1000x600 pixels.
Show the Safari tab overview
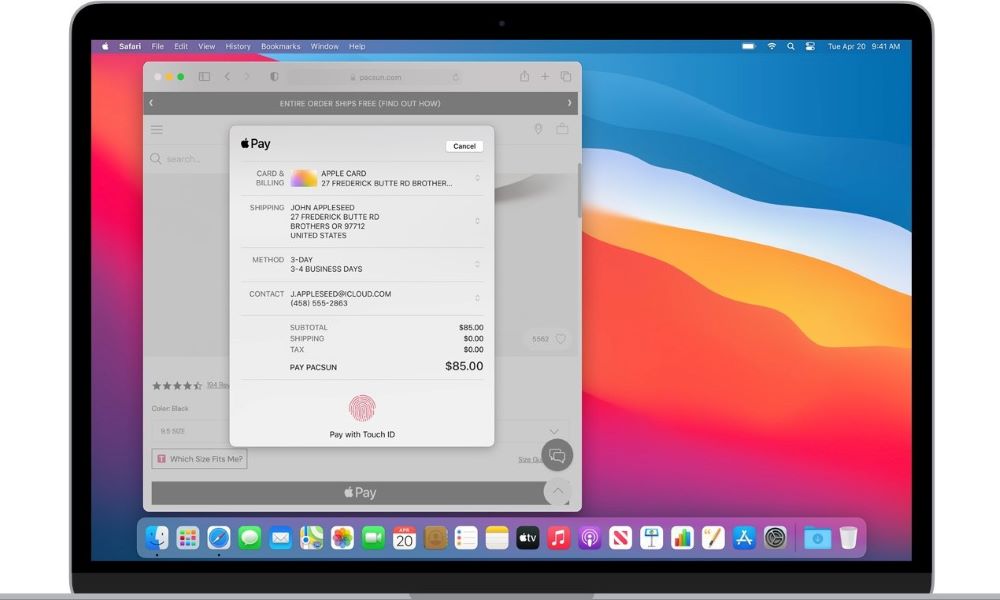(566, 77)
